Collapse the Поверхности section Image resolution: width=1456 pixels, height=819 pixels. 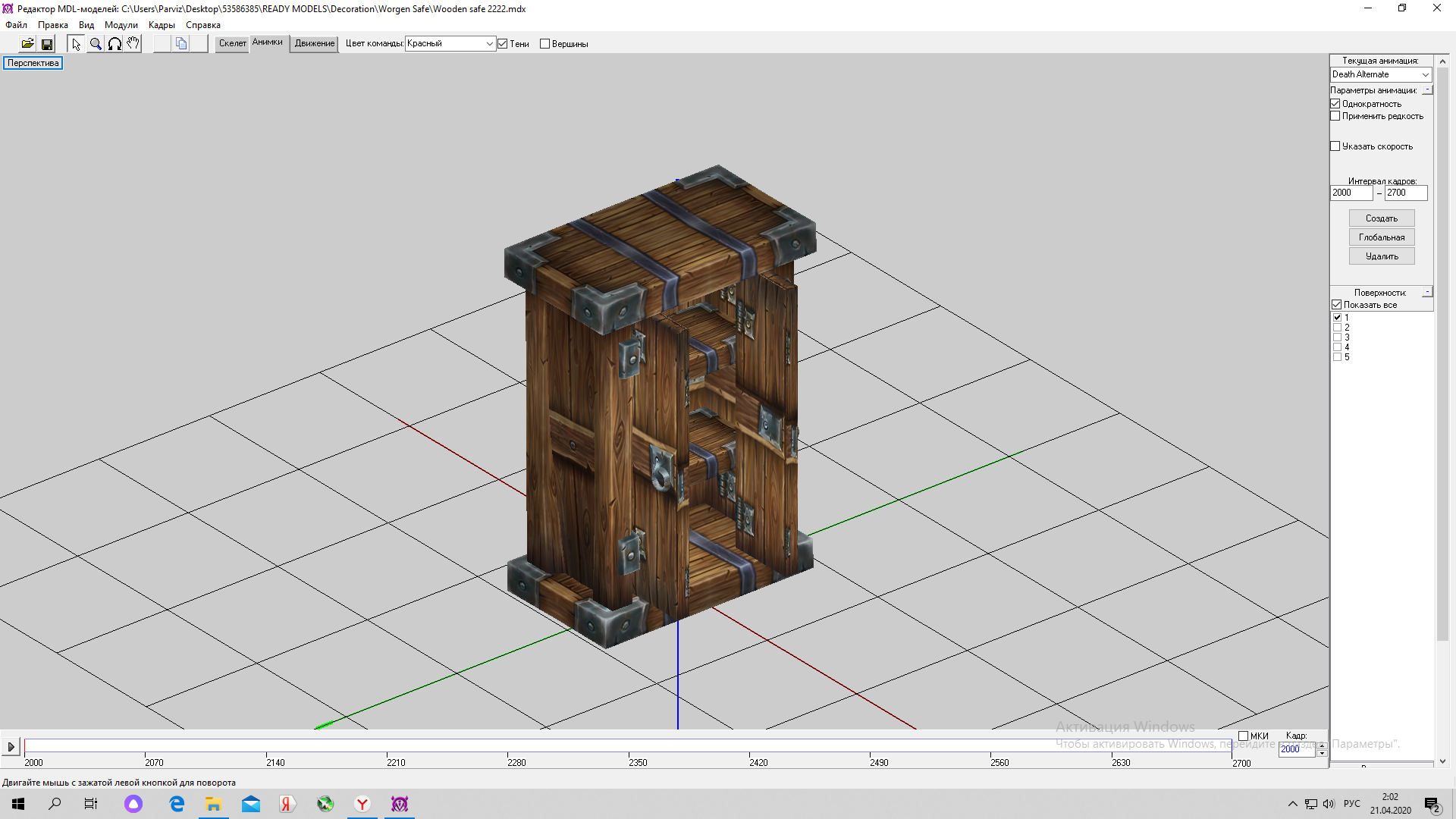click(1427, 292)
